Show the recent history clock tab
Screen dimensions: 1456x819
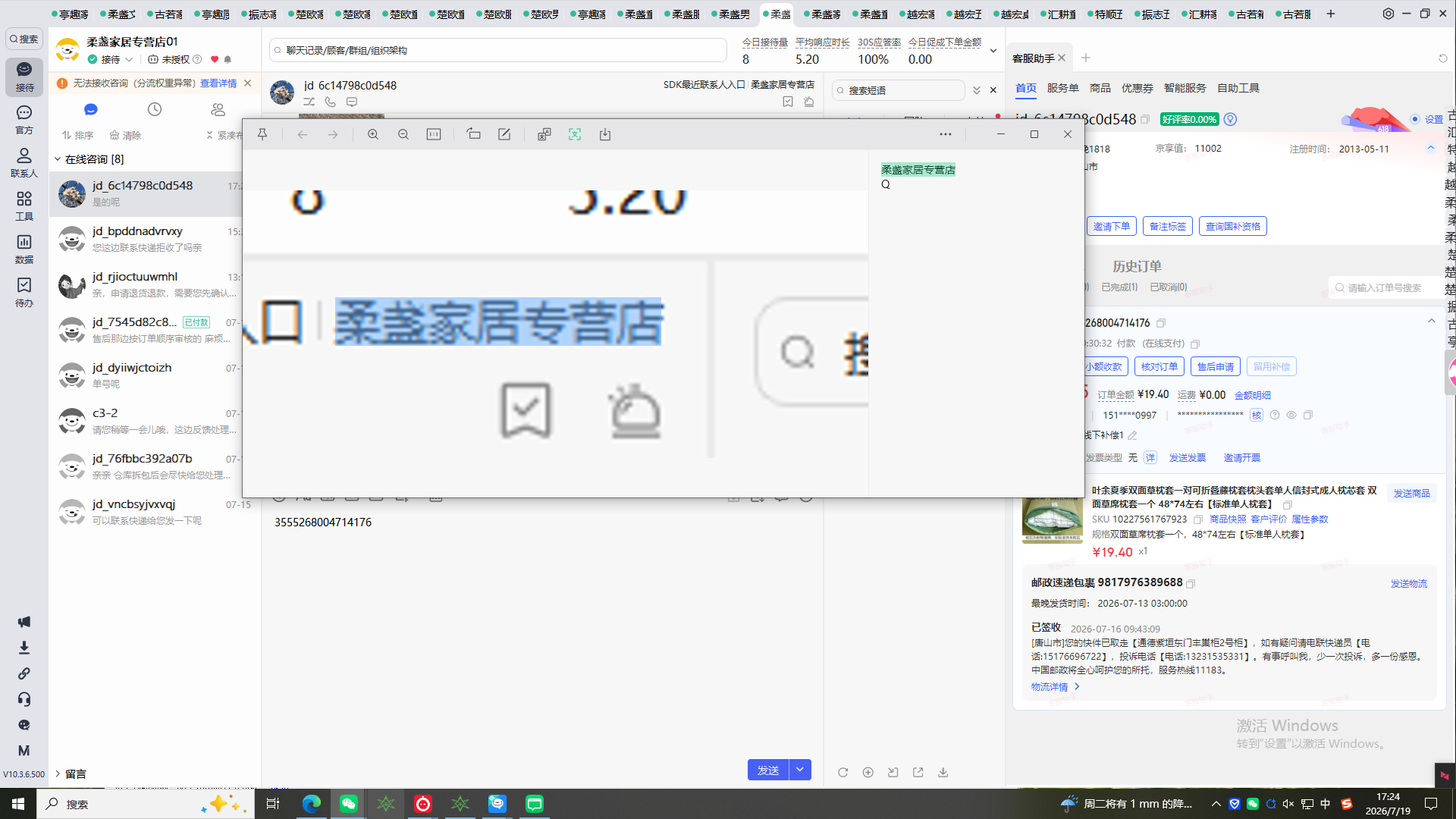[155, 109]
